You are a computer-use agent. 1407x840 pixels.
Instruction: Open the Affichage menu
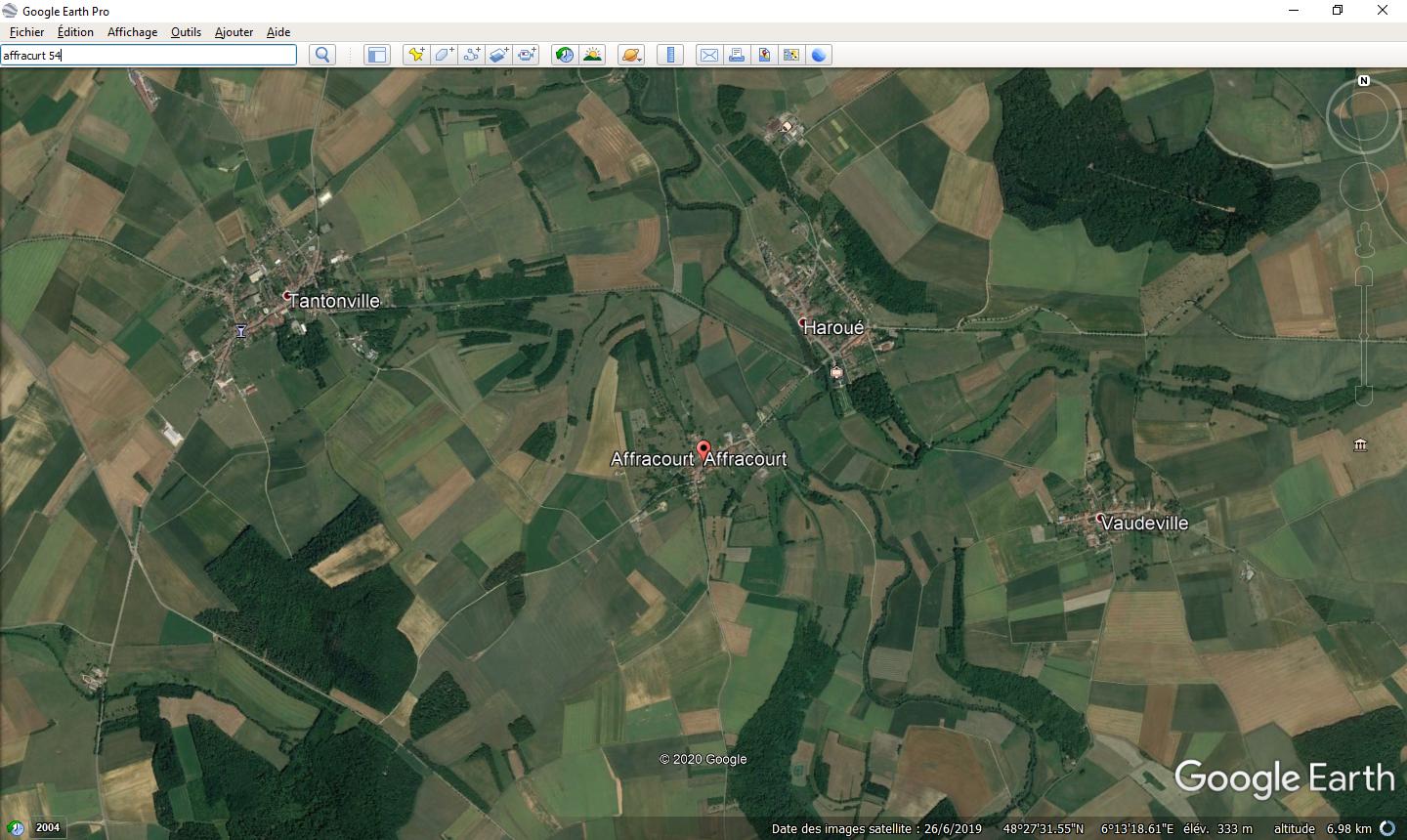click(x=132, y=32)
